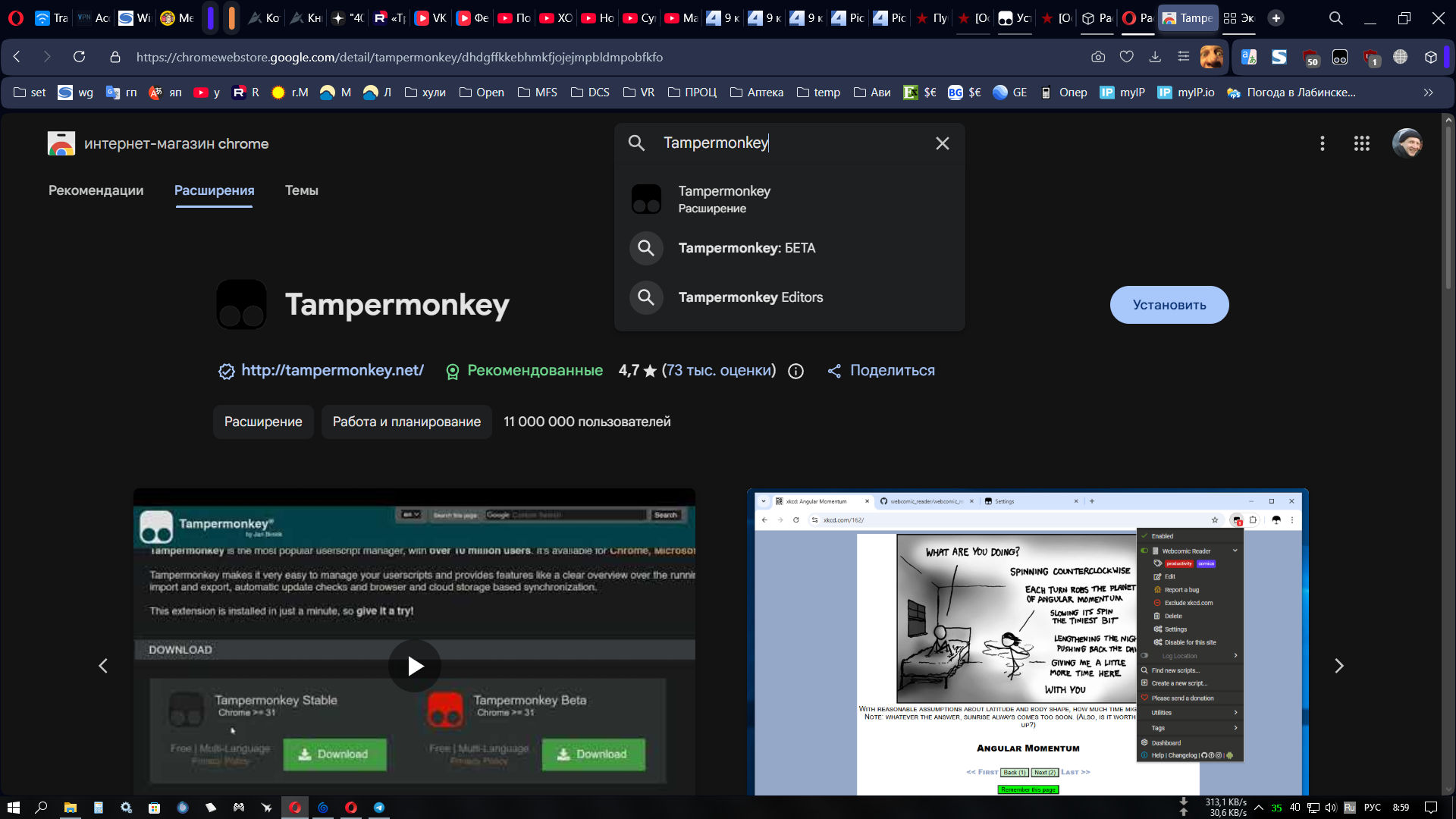This screenshot has width=1456, height=819.
Task: Open a new tab with plus button
Action: 1276,18
